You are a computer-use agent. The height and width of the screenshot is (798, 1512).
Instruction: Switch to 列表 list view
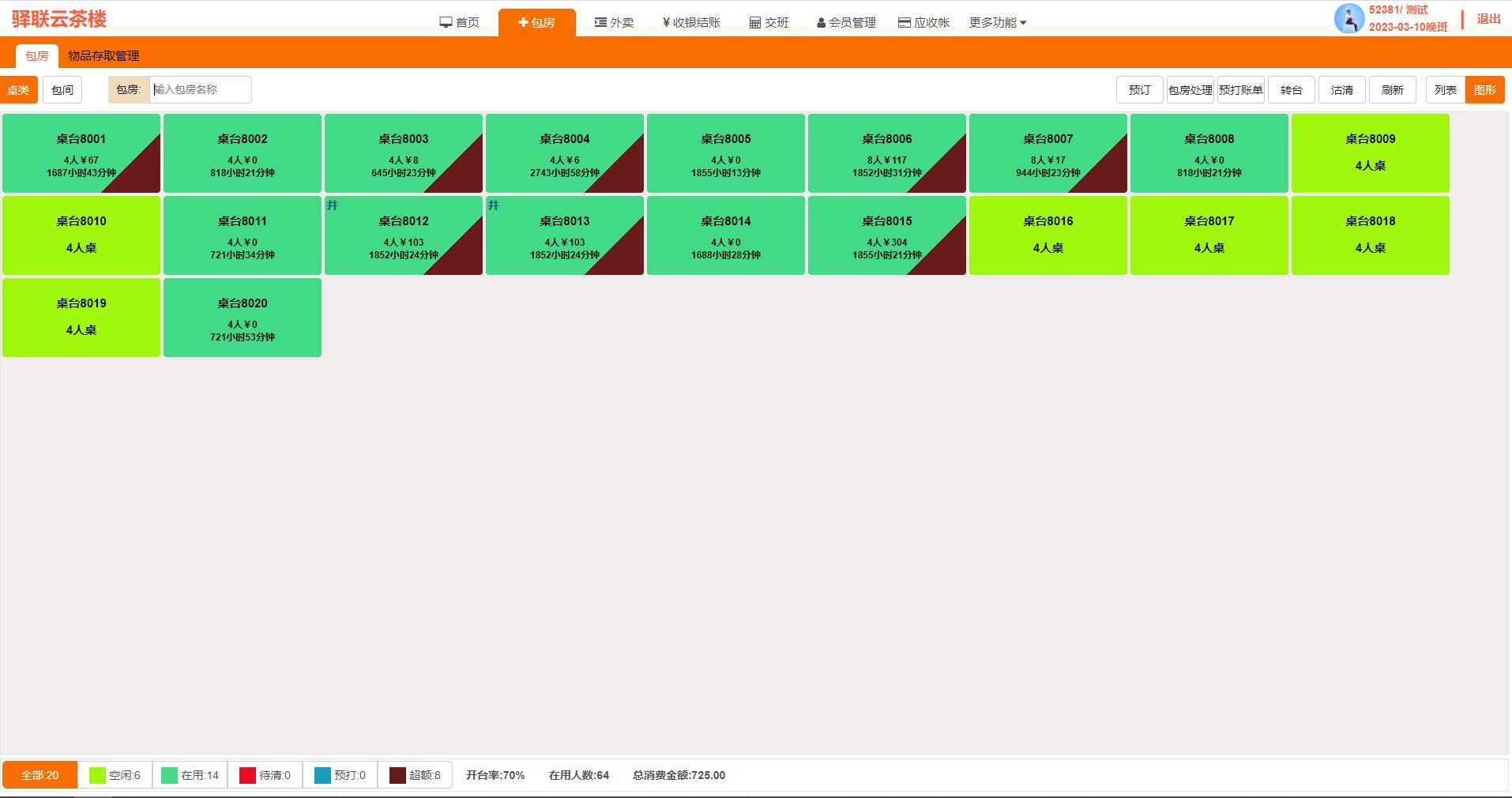coord(1445,90)
